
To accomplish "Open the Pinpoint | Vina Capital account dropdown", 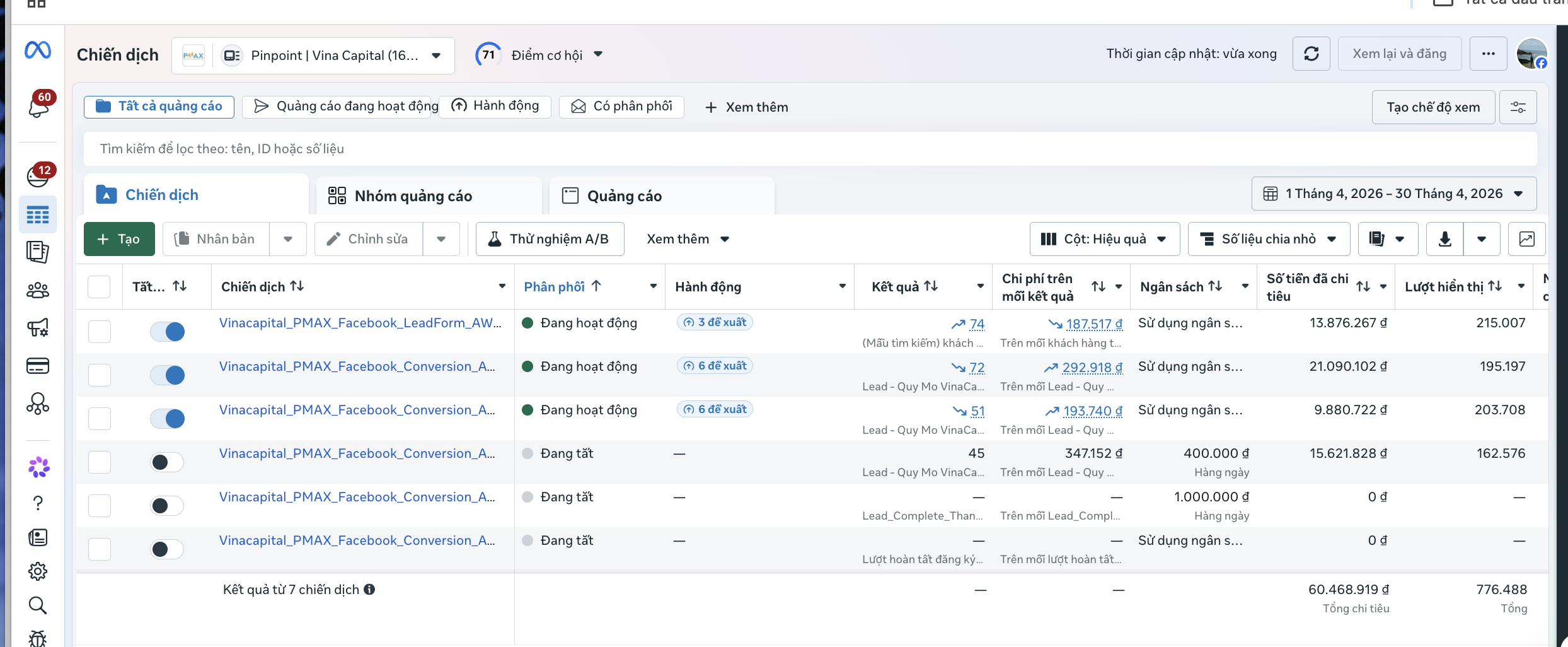I will tap(313, 55).
